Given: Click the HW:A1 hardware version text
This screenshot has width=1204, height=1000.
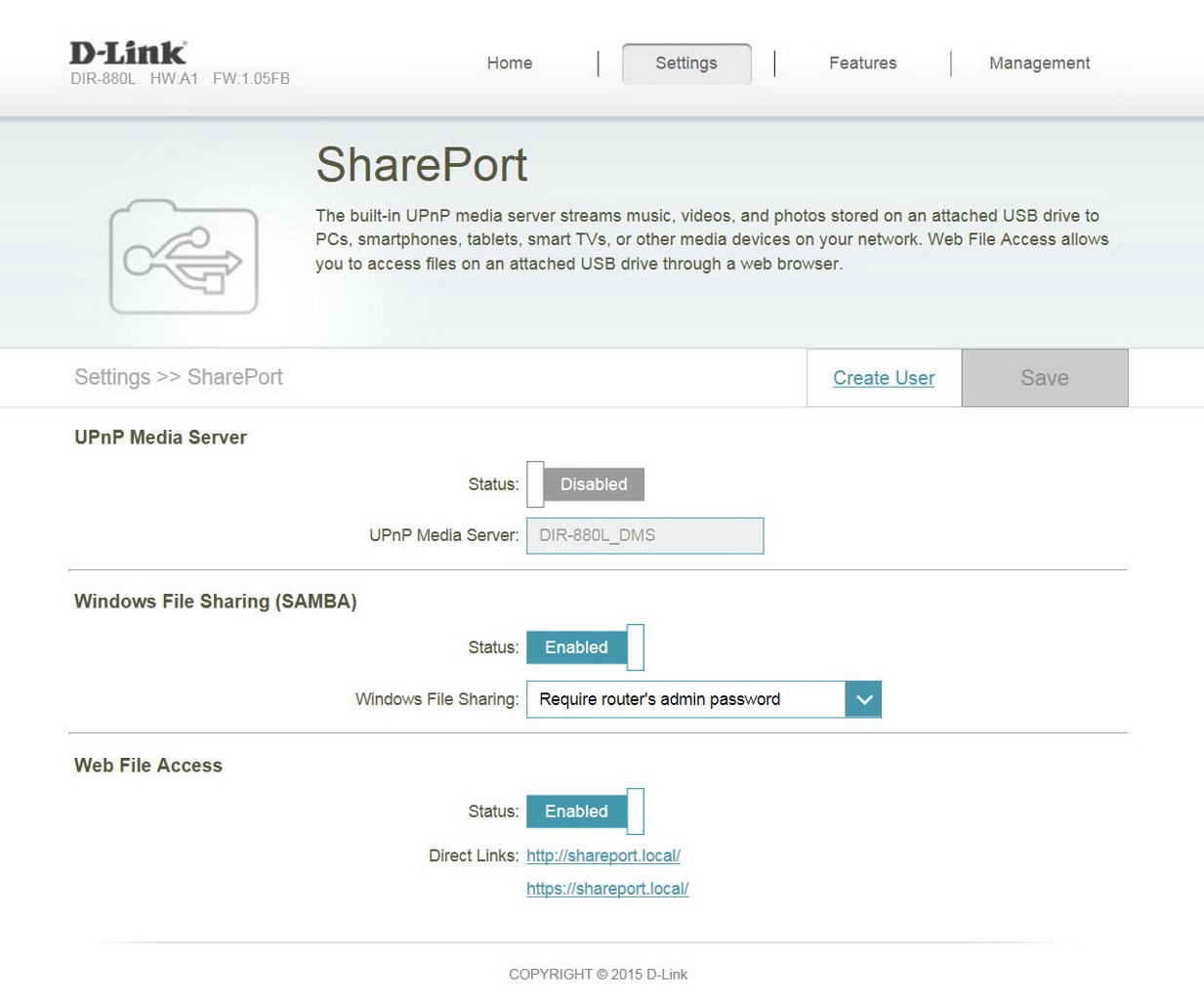Looking at the screenshot, I should pos(174,78).
